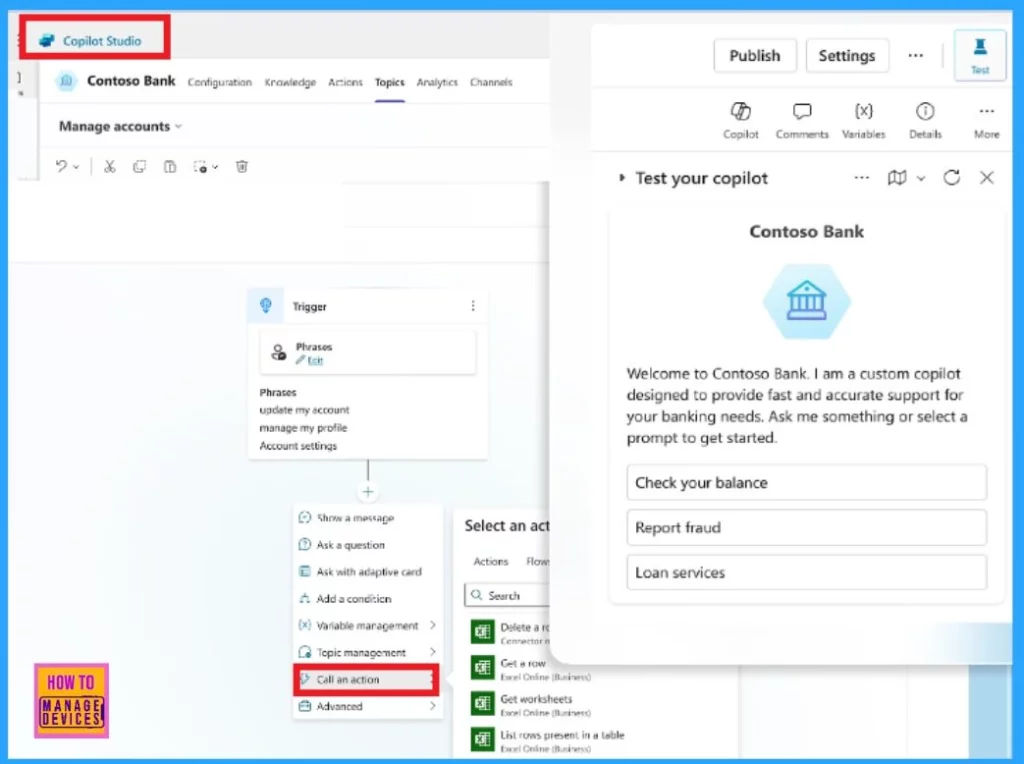1024x764 pixels.
Task: Click the 'Account settings' phrase text
Action: pos(298,446)
